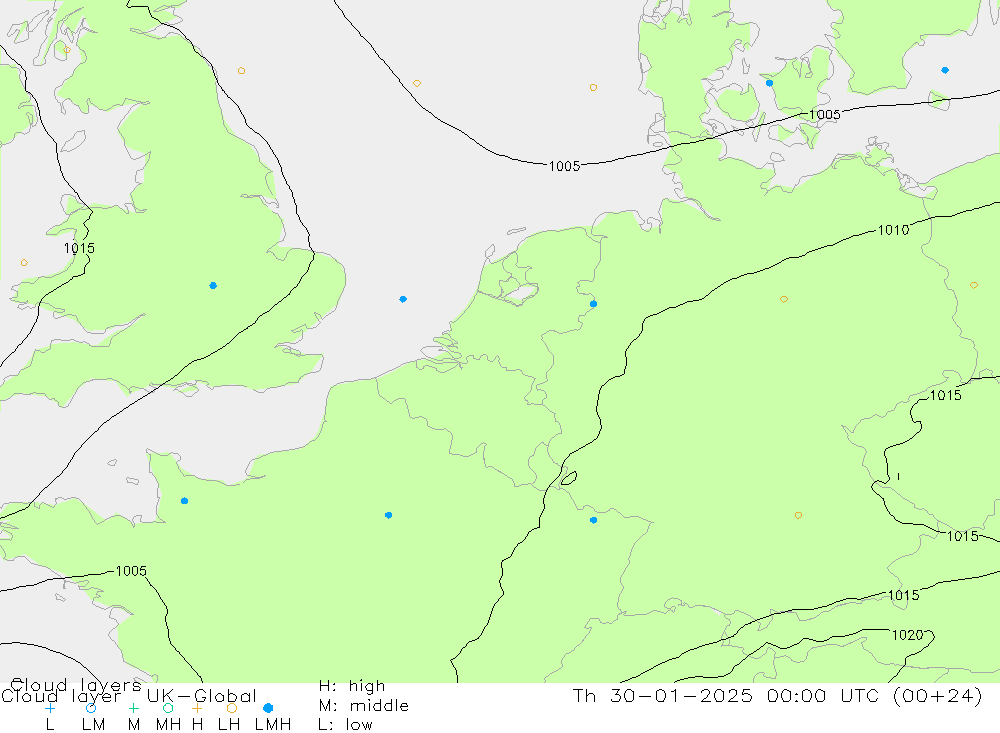
Task: Select the orange circle over western Scotland
Action: coord(67,50)
